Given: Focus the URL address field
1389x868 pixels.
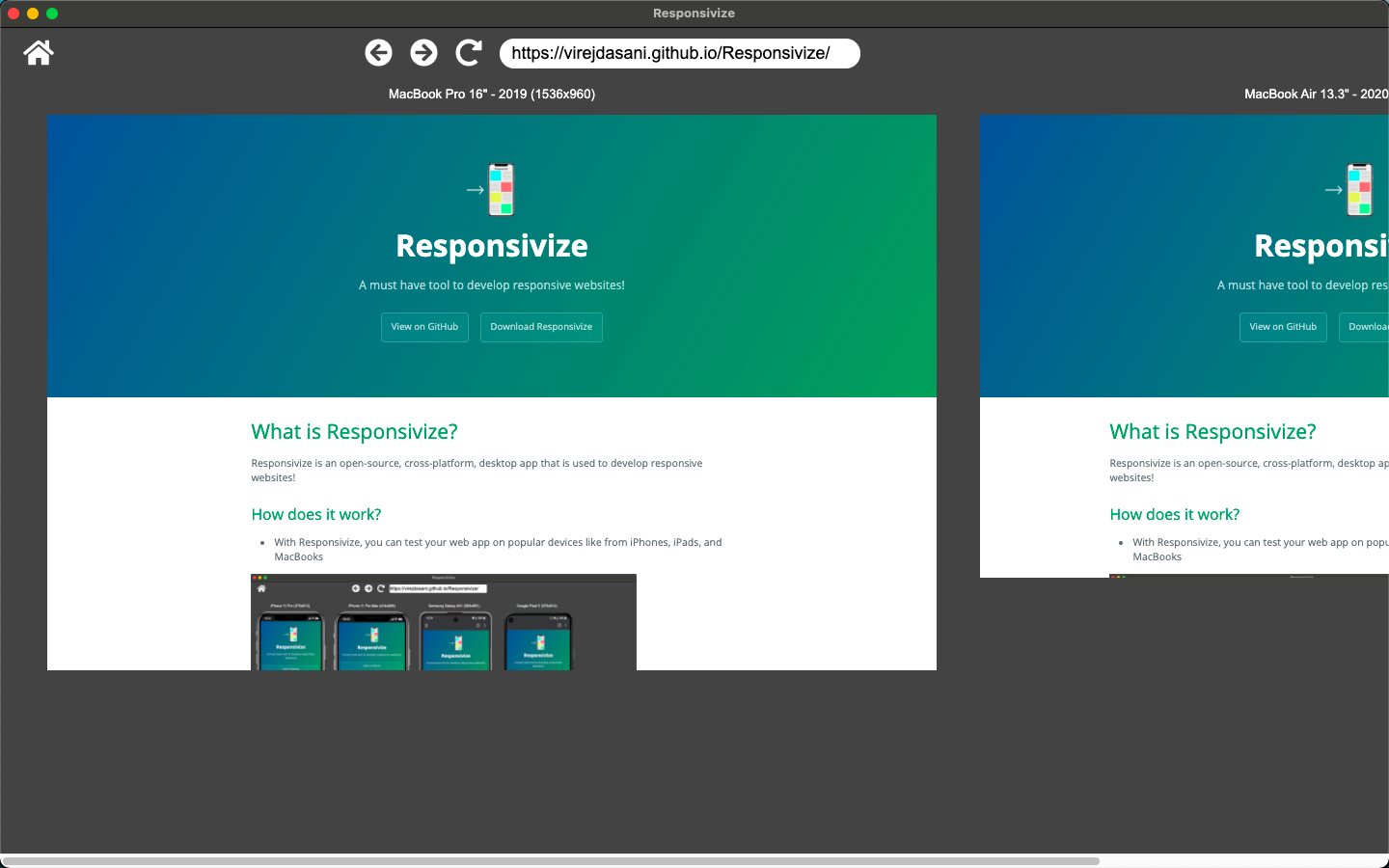Looking at the screenshot, I should click(679, 53).
